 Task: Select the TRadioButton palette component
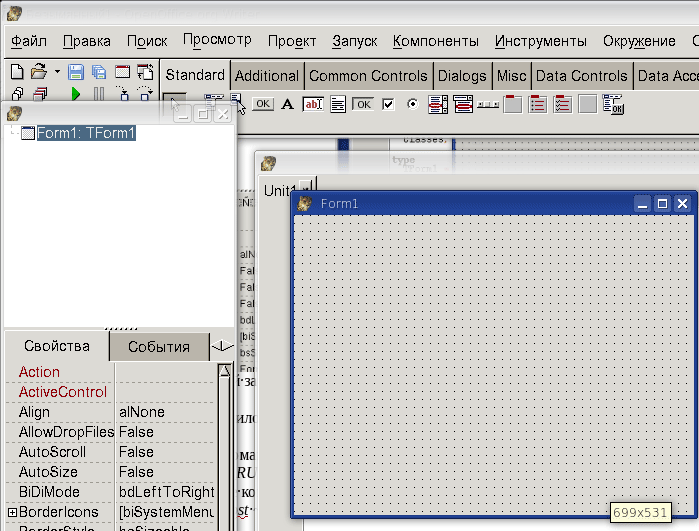point(412,103)
